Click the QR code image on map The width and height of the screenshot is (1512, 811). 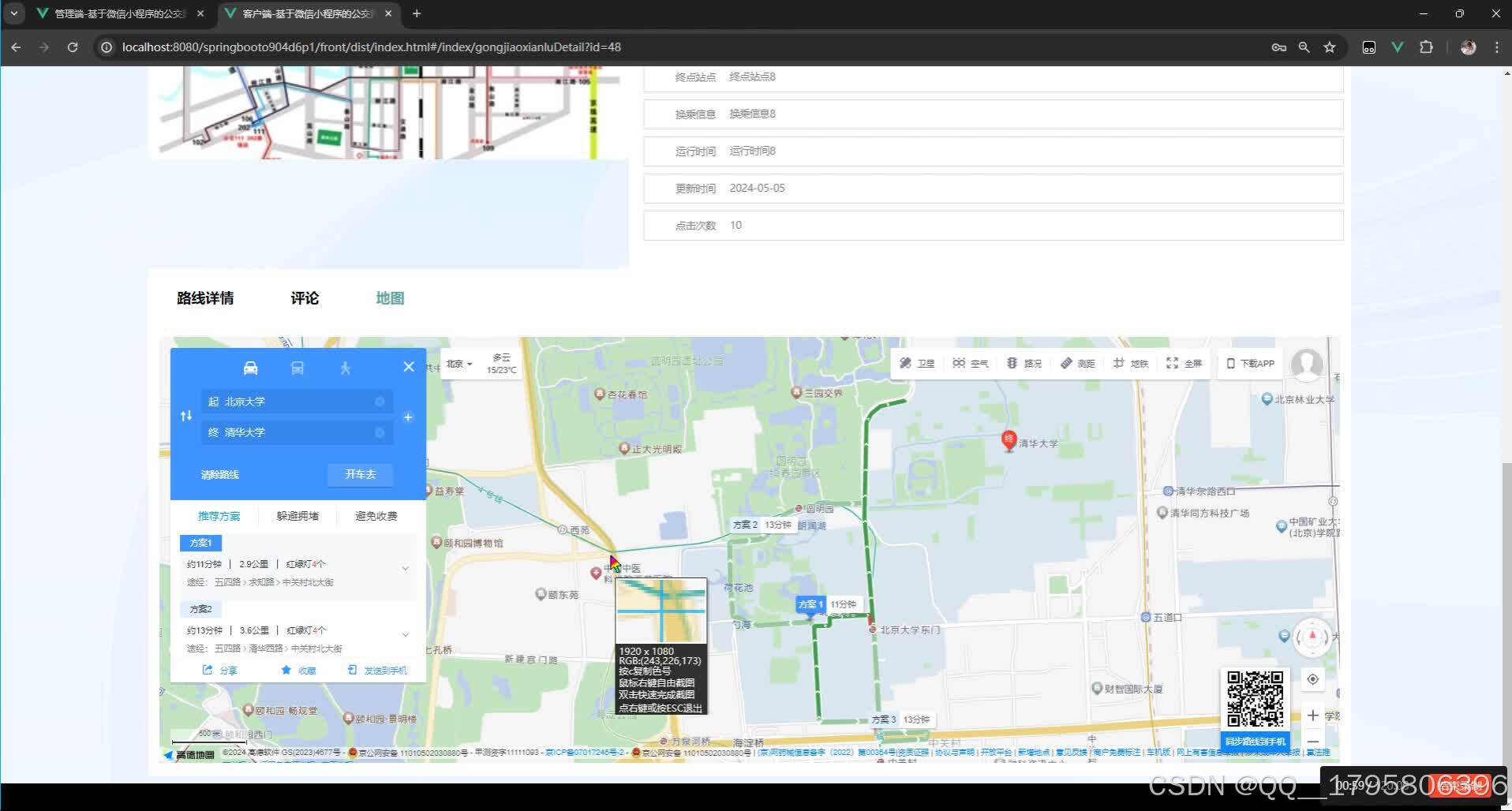tap(1255, 699)
